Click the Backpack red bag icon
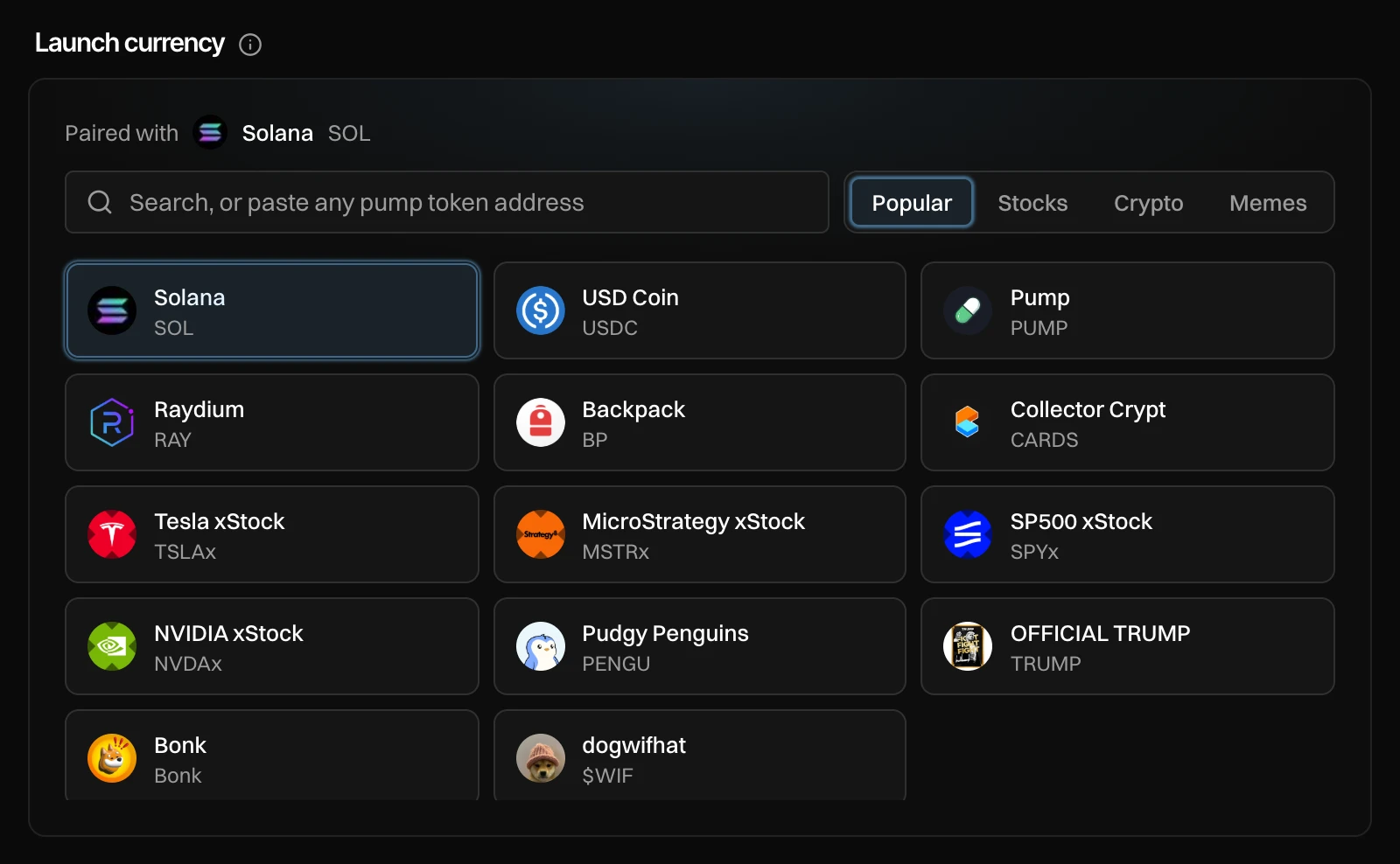The image size is (1400, 864). tap(541, 422)
